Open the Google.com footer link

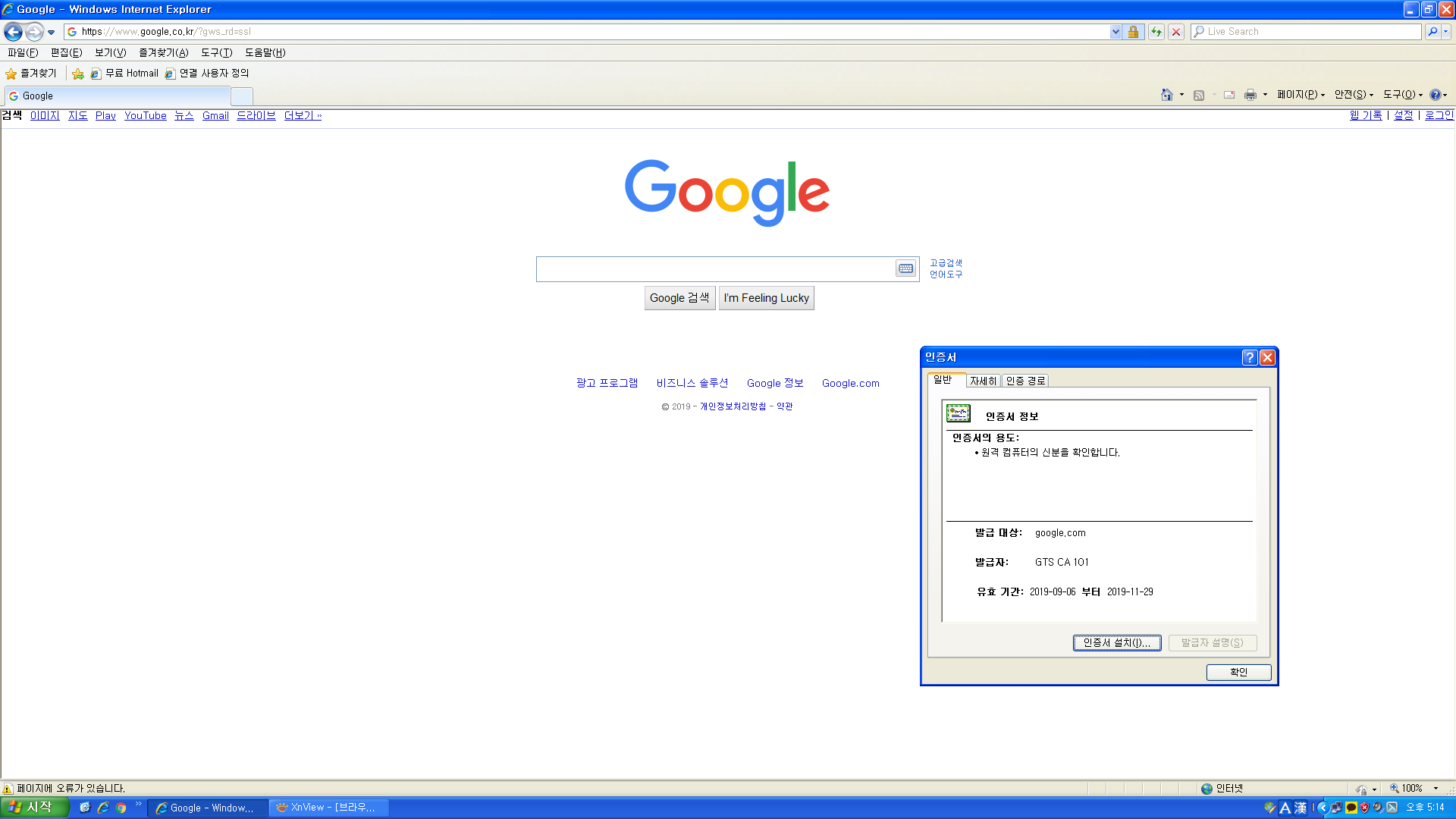[851, 383]
